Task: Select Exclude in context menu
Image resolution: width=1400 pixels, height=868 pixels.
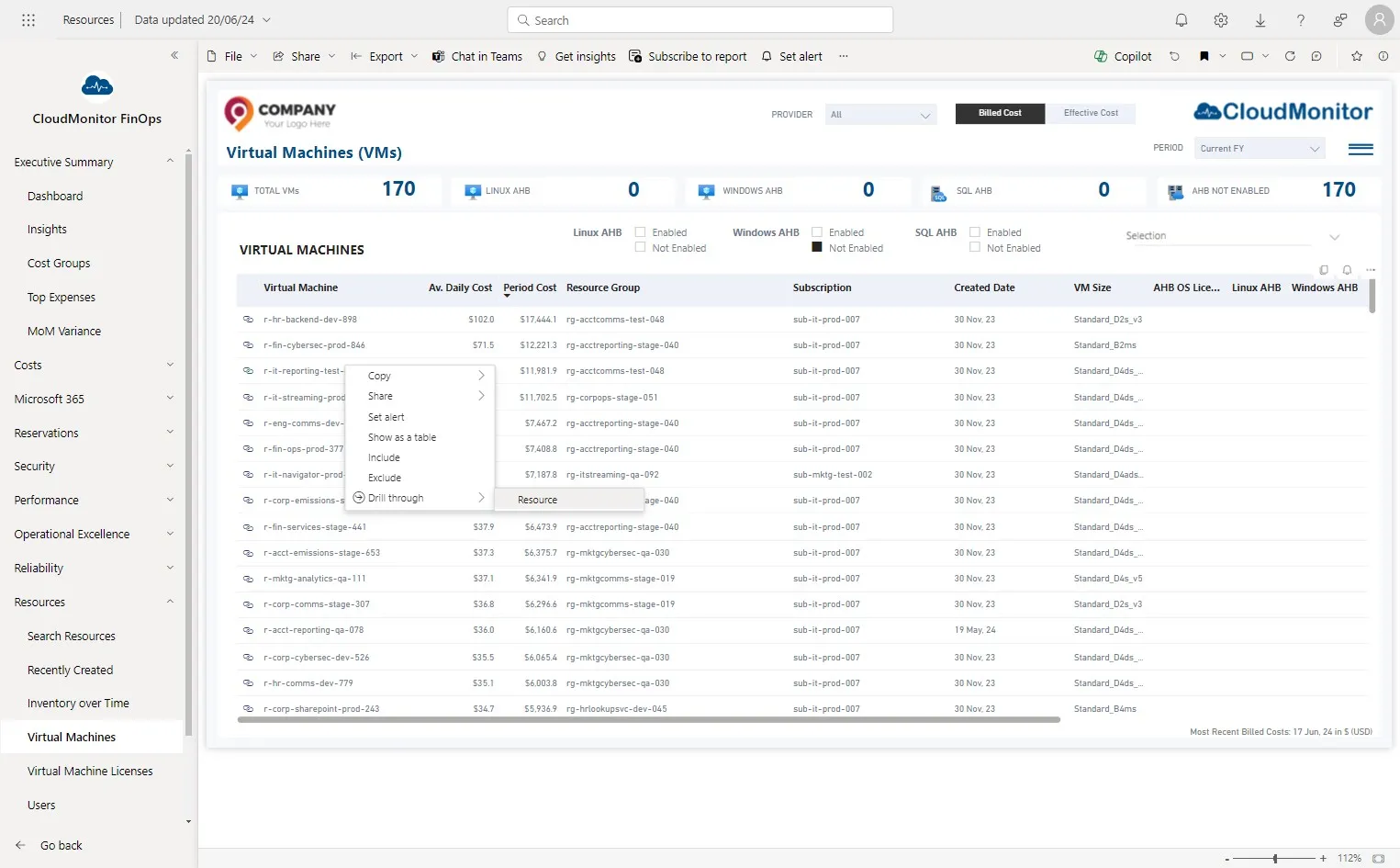Action: click(x=420, y=478)
